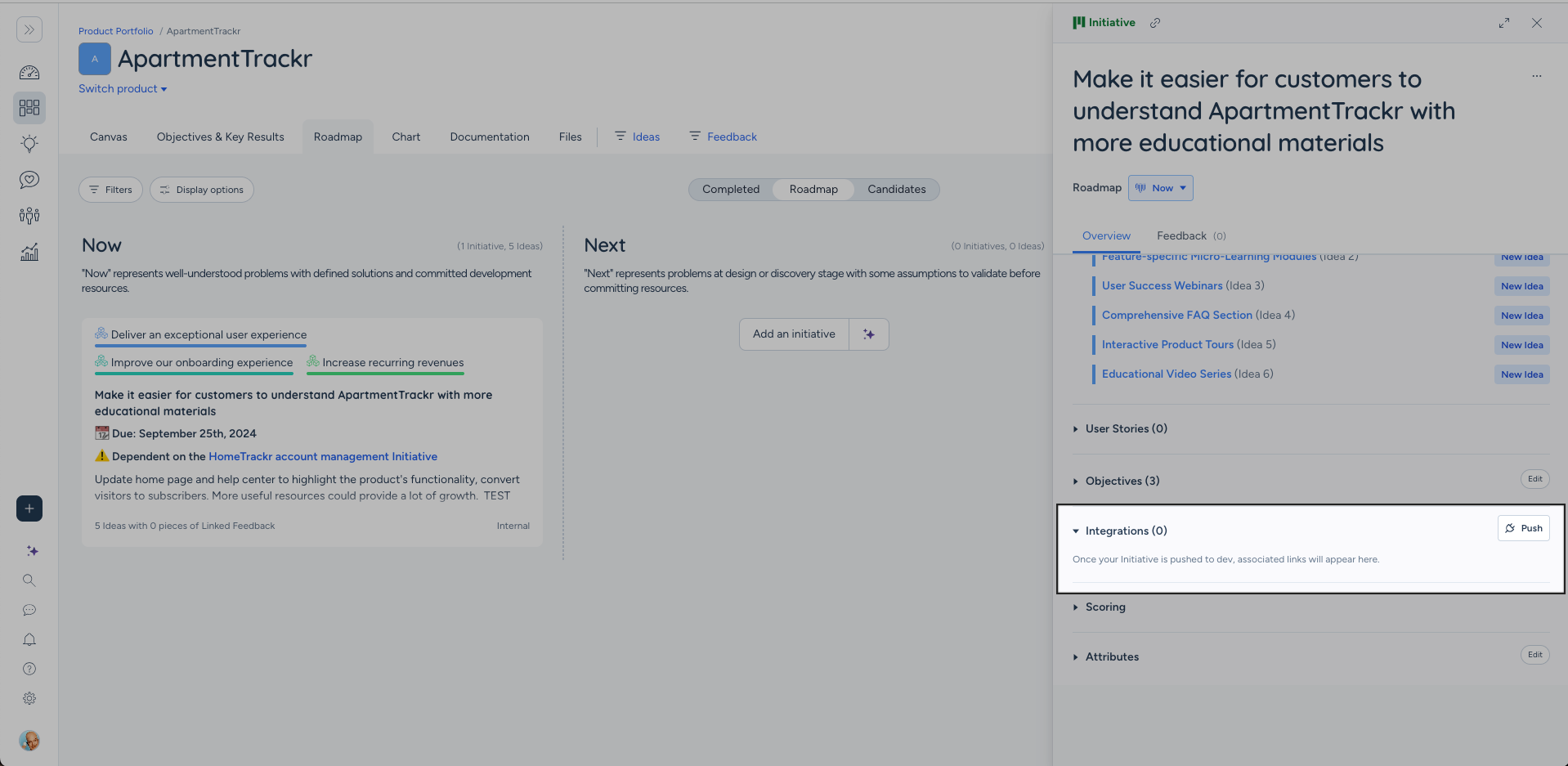Expand initiative panel to full screen
The width and height of the screenshot is (1568, 766).
pos(1504,23)
